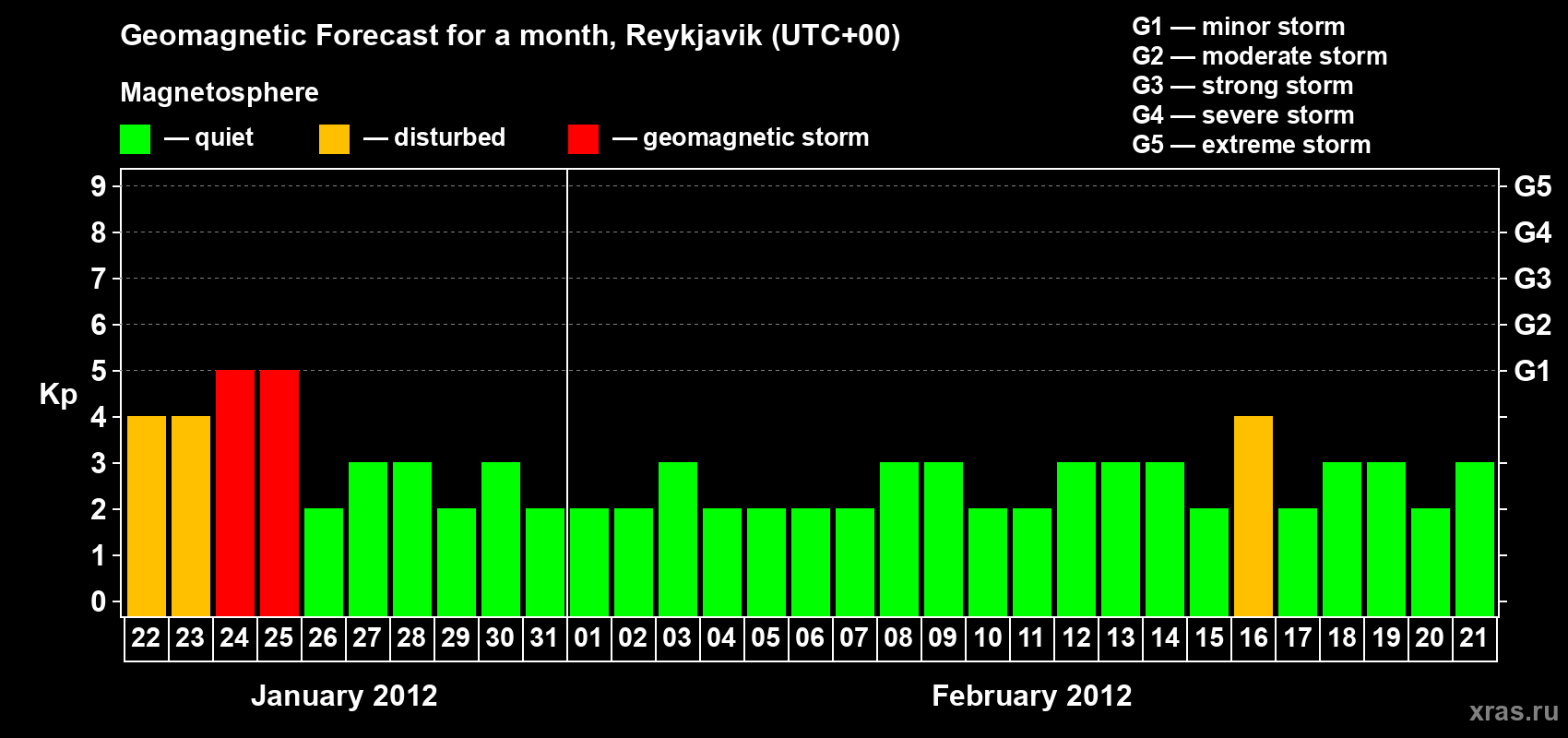Click the 'G2 — moderate storm' legend text
The width and height of the screenshot is (1568, 738).
1260,56
